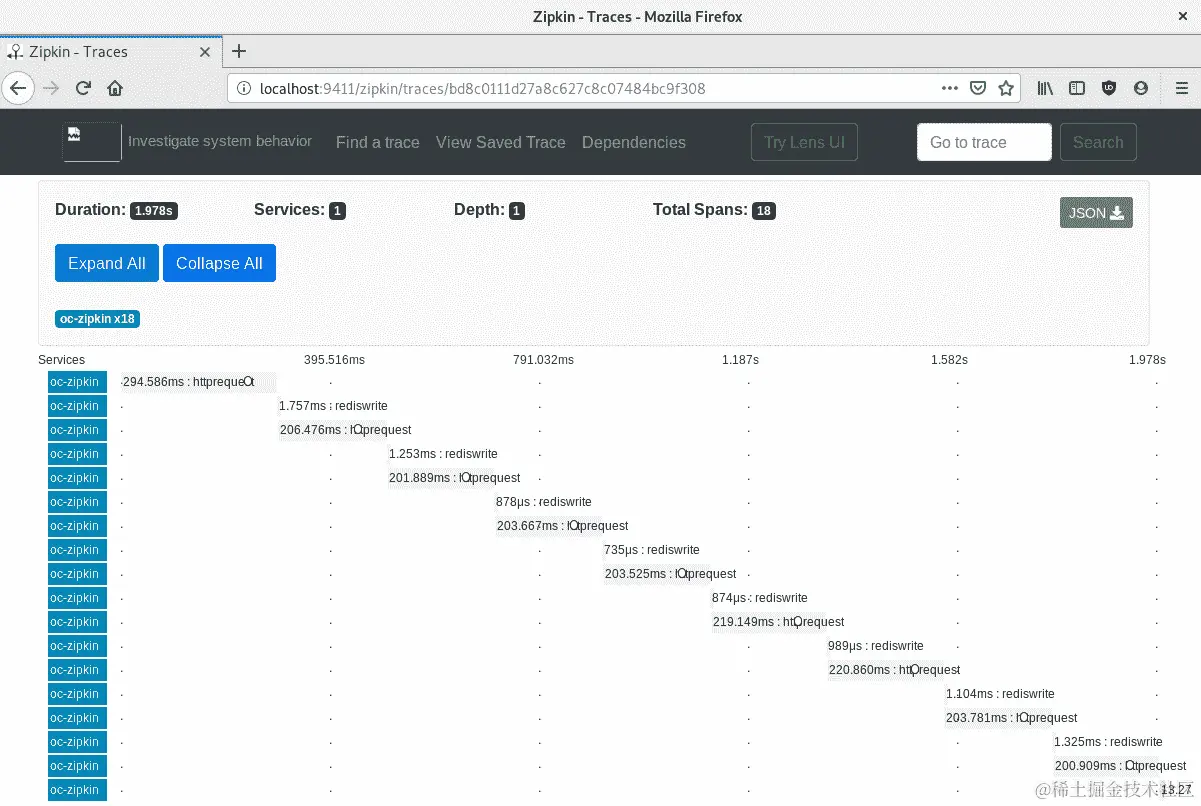Click the Zipkin logo in navbar
This screenshot has height=806, width=1201.
click(92, 142)
